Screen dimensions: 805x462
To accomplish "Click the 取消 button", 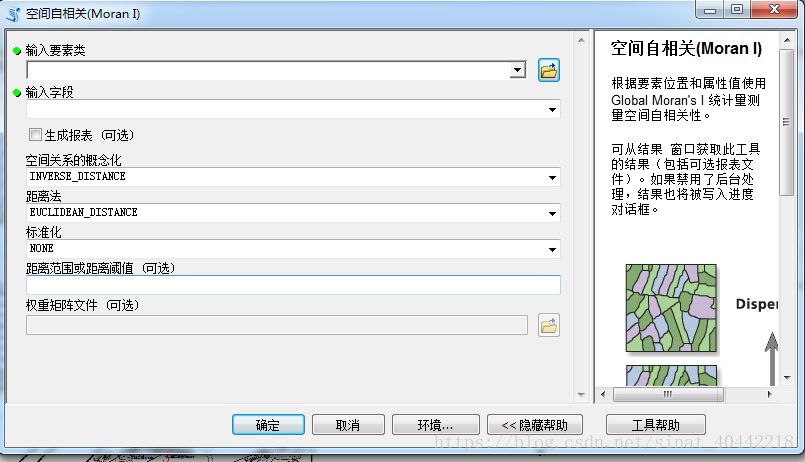I will coord(348,425).
